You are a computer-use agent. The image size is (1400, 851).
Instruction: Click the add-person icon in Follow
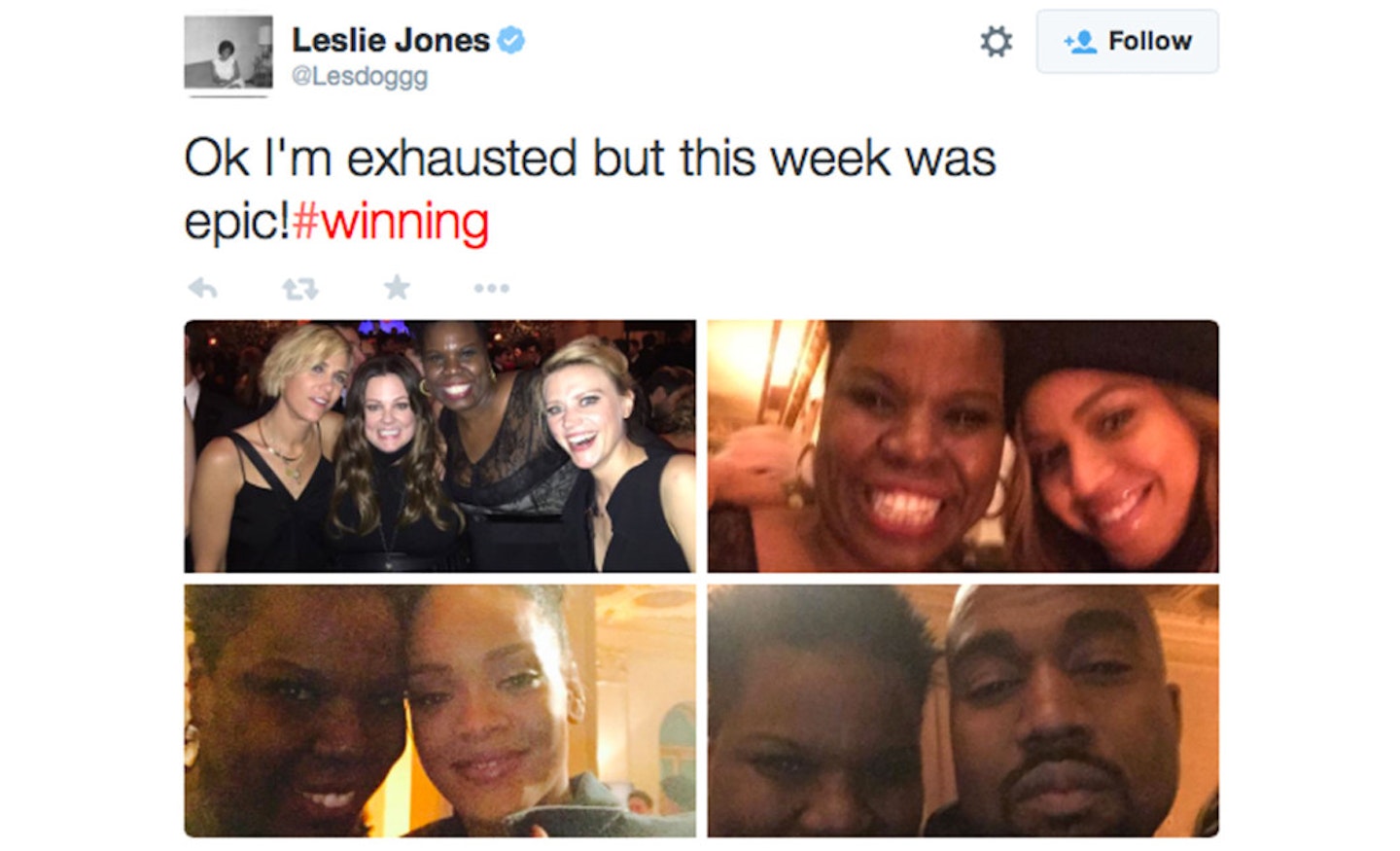[1079, 42]
